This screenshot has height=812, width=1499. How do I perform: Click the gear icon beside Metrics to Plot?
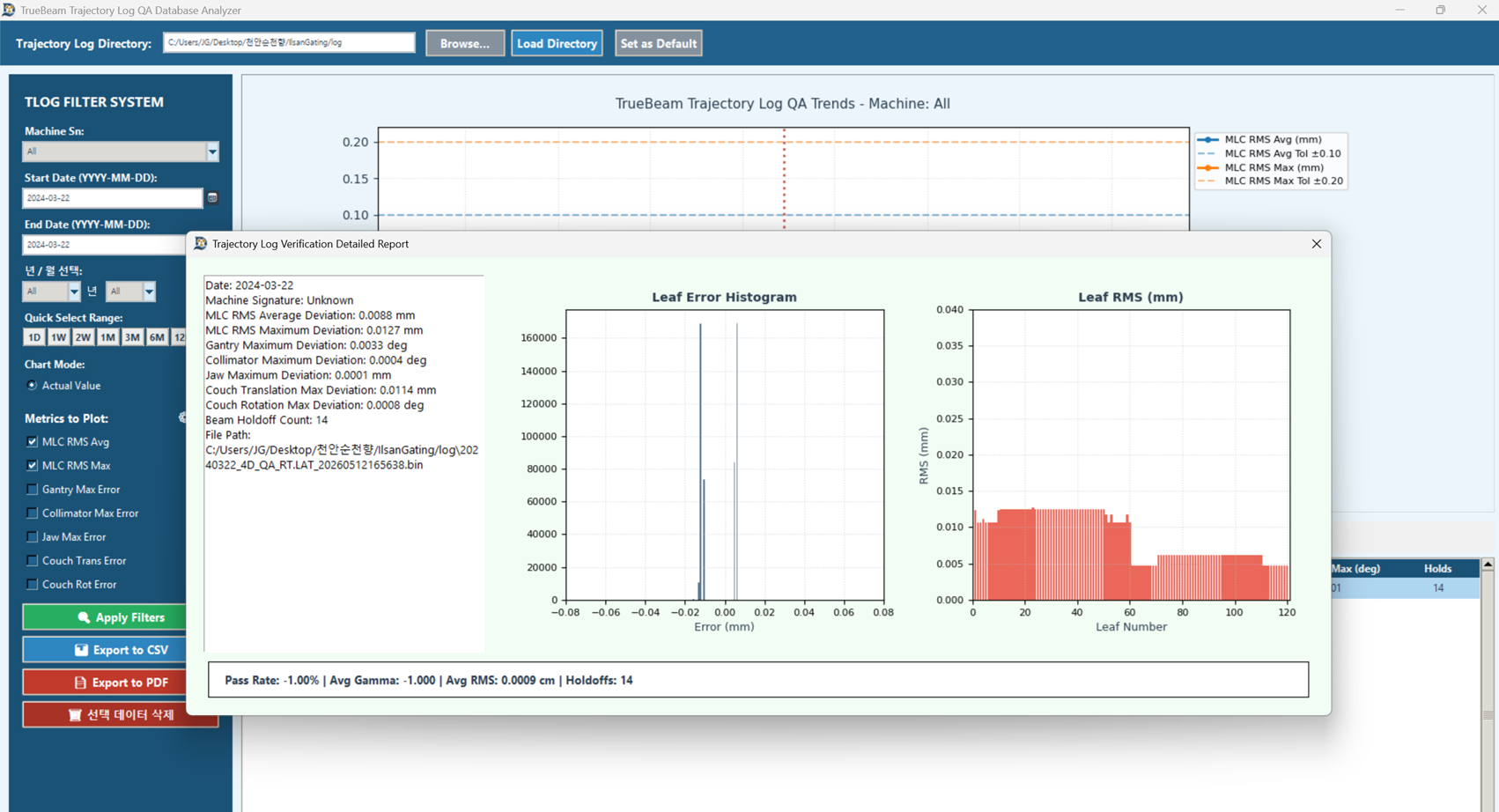182,417
